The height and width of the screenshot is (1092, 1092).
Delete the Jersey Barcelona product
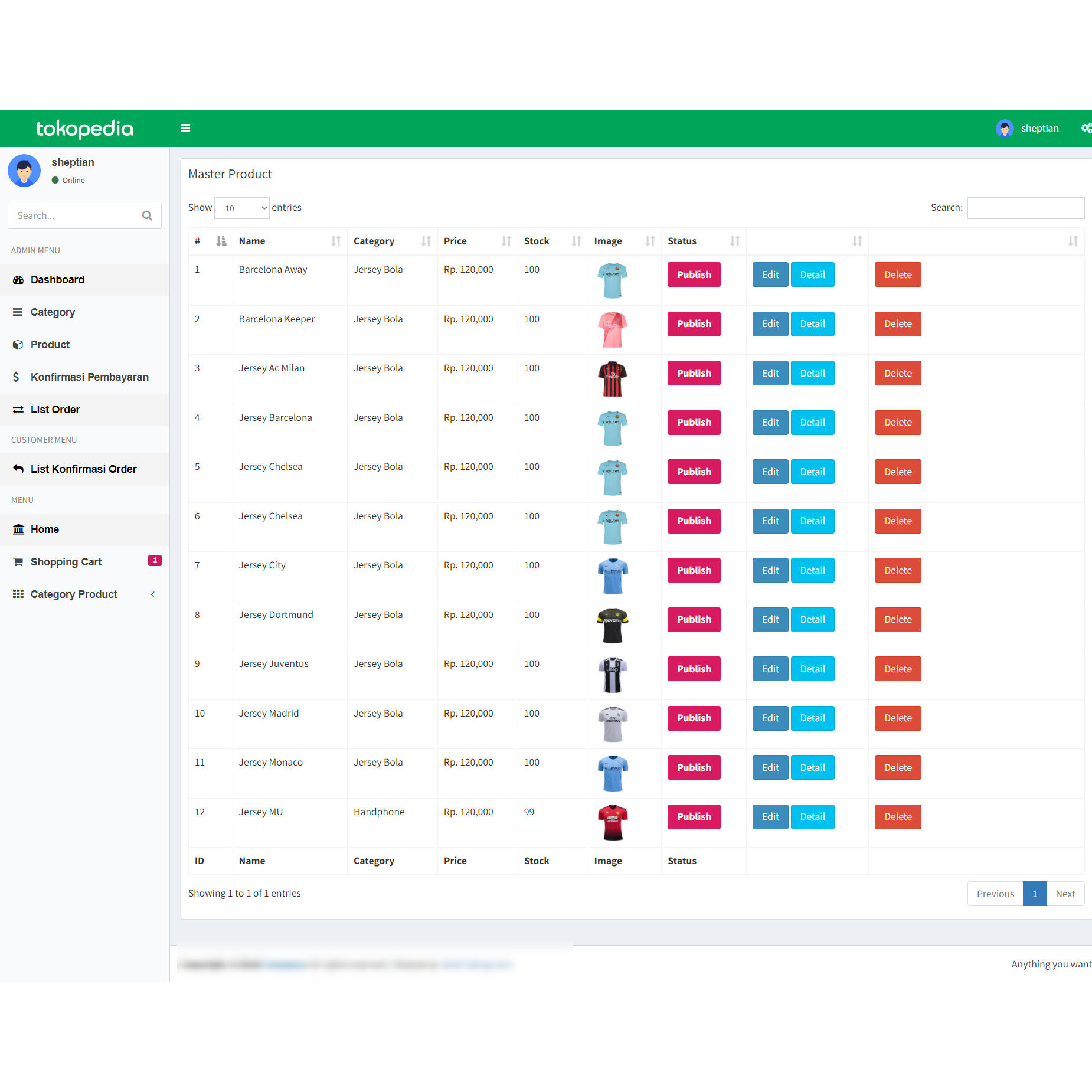(x=898, y=423)
